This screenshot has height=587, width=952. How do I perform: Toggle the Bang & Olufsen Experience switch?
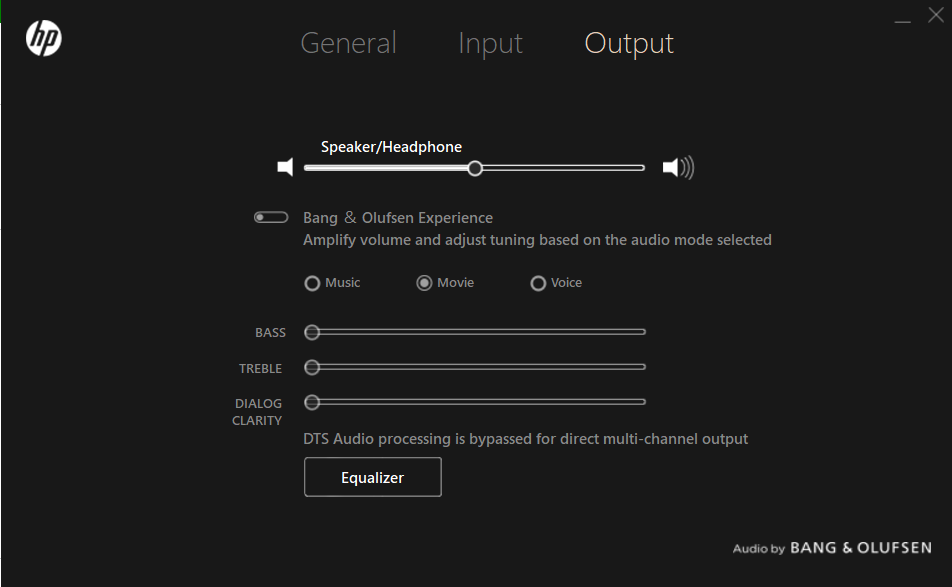[x=271, y=217]
